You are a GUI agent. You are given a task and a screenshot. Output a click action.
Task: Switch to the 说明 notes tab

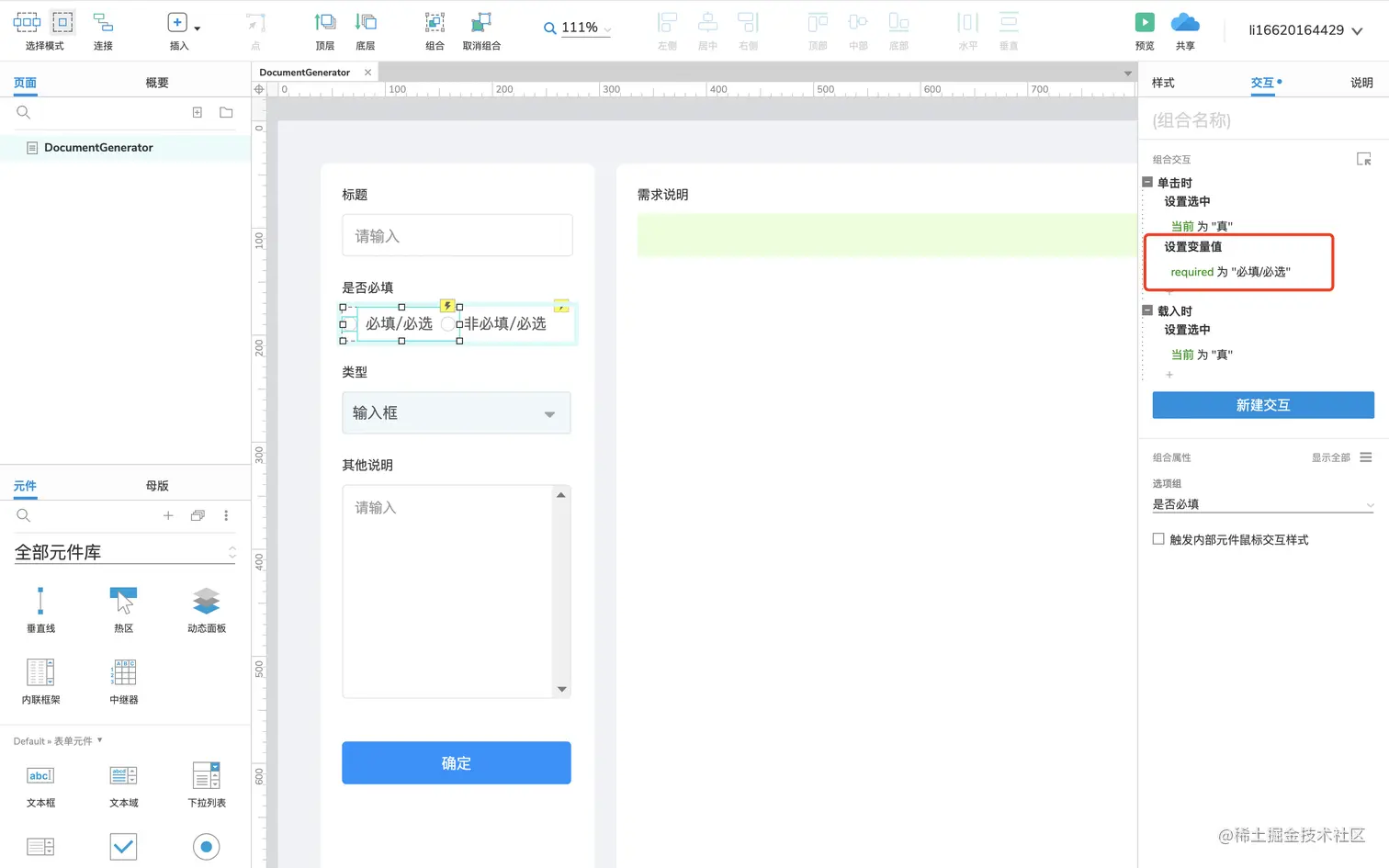(x=1361, y=83)
